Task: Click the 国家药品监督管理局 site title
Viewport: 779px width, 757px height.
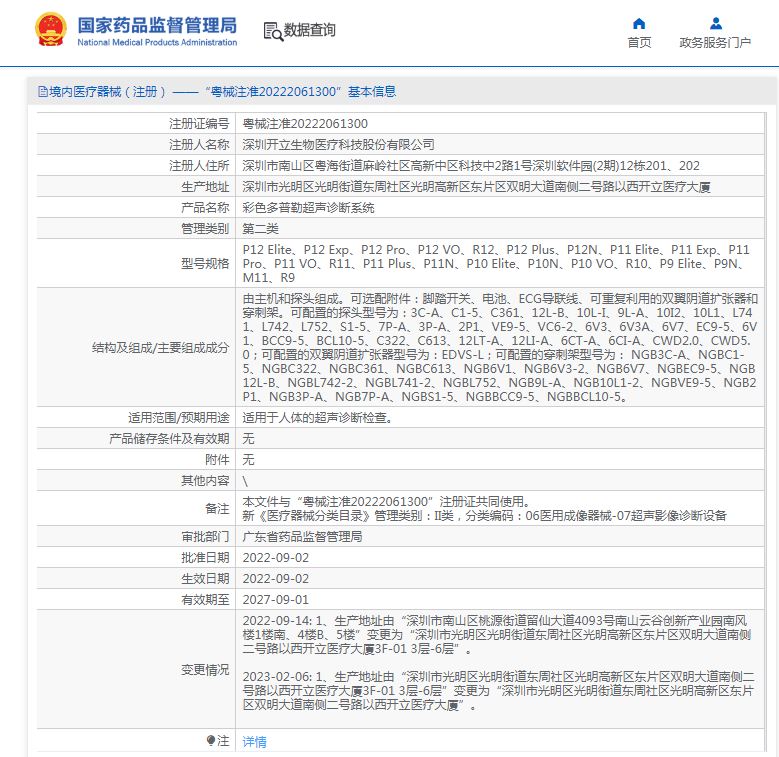Action: tap(157, 24)
